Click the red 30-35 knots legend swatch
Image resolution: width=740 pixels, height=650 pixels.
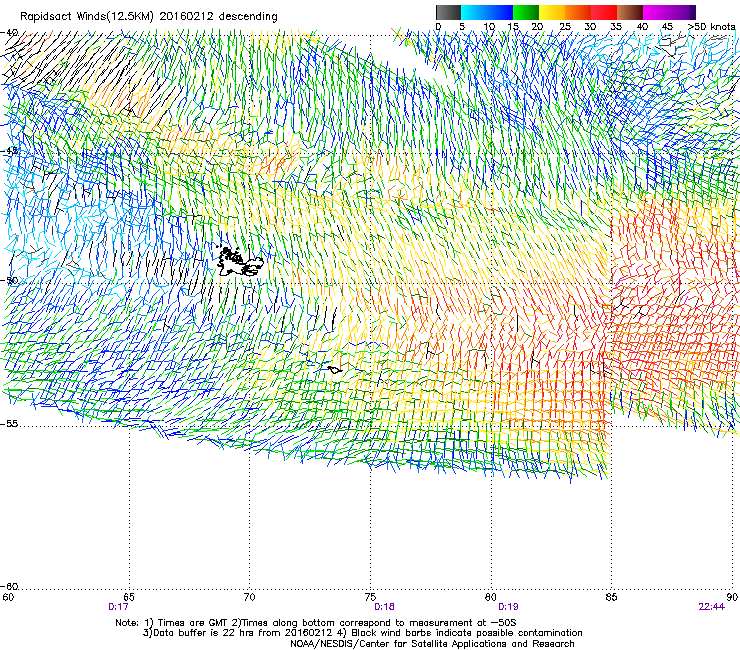pyautogui.click(x=604, y=12)
